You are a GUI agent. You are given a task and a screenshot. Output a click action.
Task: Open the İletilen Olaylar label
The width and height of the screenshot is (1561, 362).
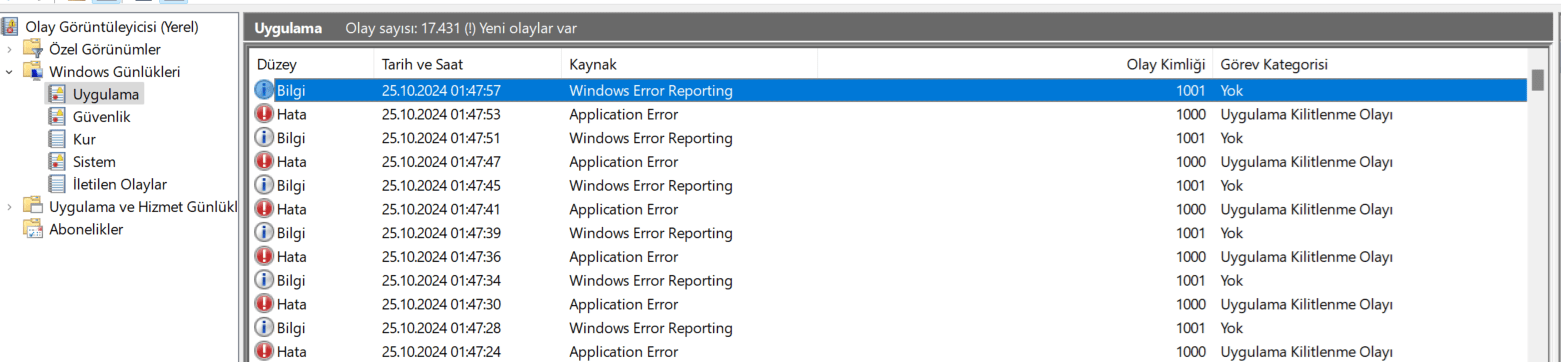coord(120,184)
